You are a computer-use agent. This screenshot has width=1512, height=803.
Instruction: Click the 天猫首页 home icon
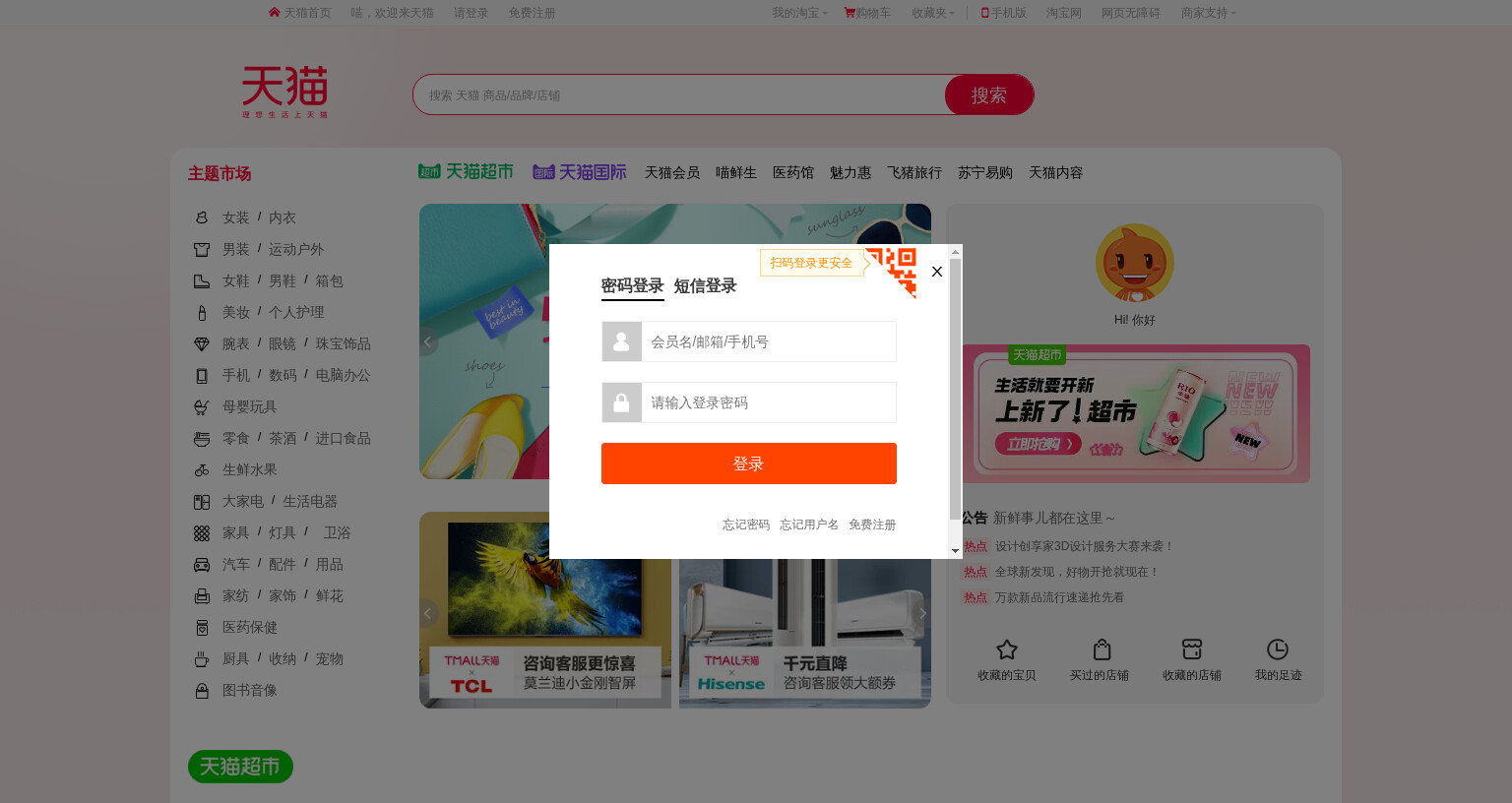(x=275, y=13)
